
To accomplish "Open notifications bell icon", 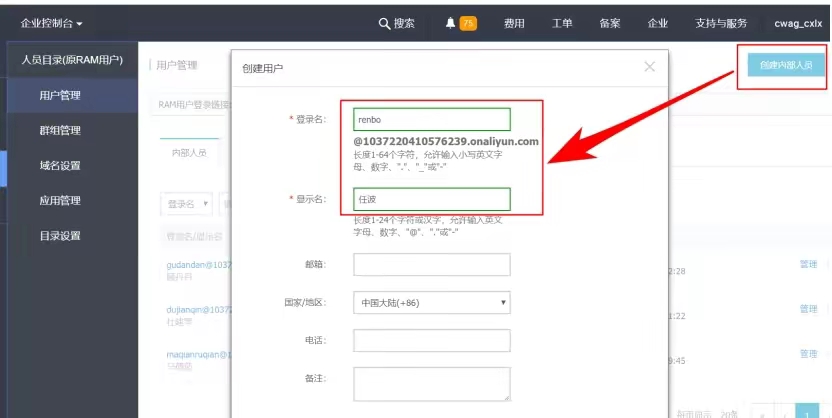I will 450,23.
